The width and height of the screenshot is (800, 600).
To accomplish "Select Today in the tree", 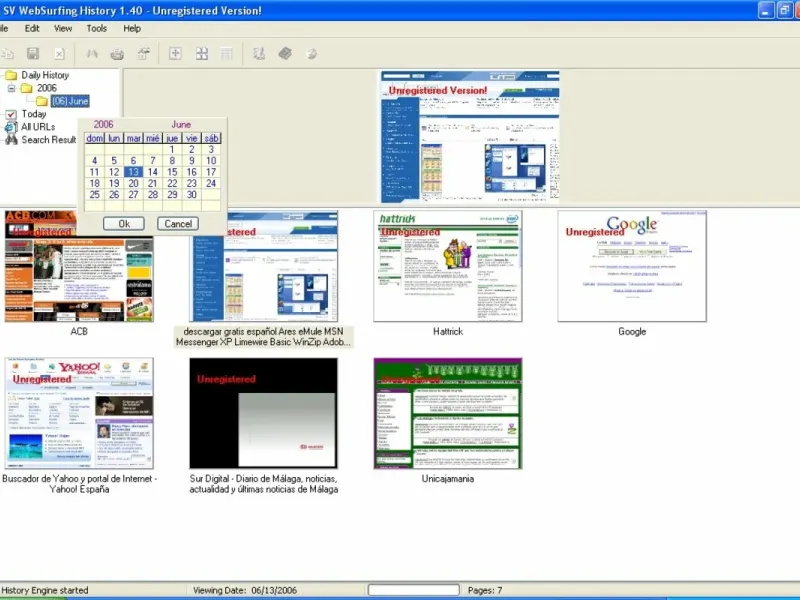I will click(34, 114).
